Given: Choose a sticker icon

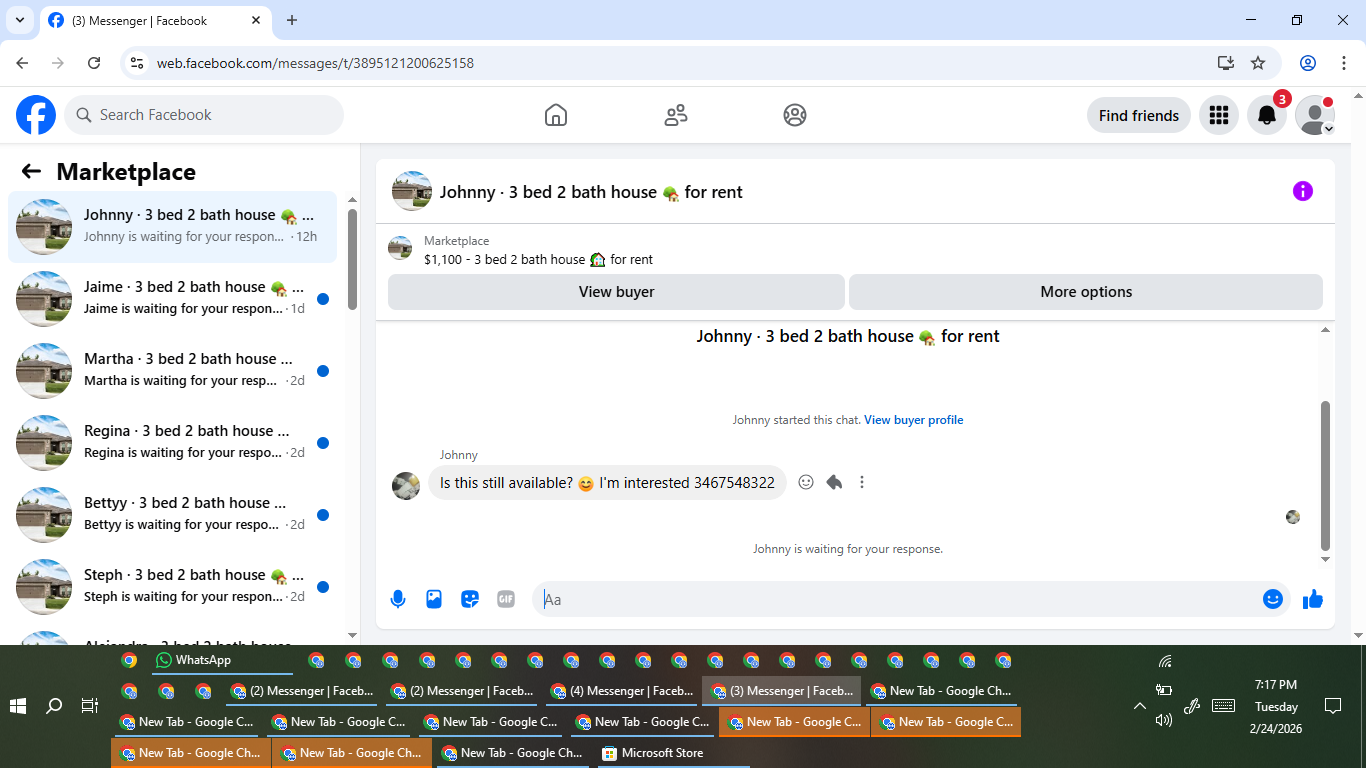Looking at the screenshot, I should [x=470, y=599].
